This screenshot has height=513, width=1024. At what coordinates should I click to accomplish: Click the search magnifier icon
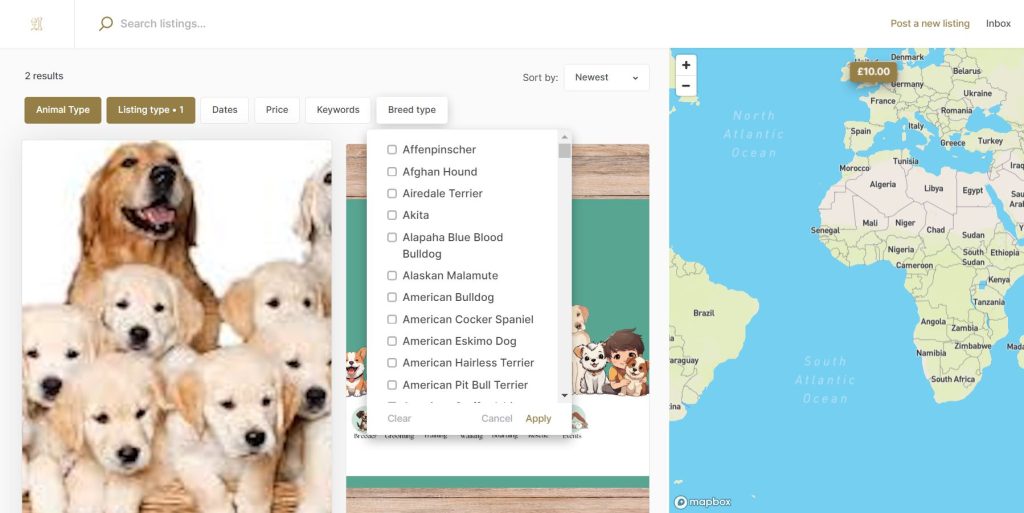(106, 23)
